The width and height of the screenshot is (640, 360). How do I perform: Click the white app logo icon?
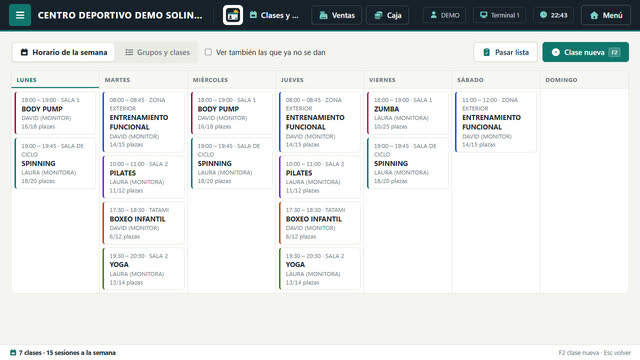click(233, 15)
